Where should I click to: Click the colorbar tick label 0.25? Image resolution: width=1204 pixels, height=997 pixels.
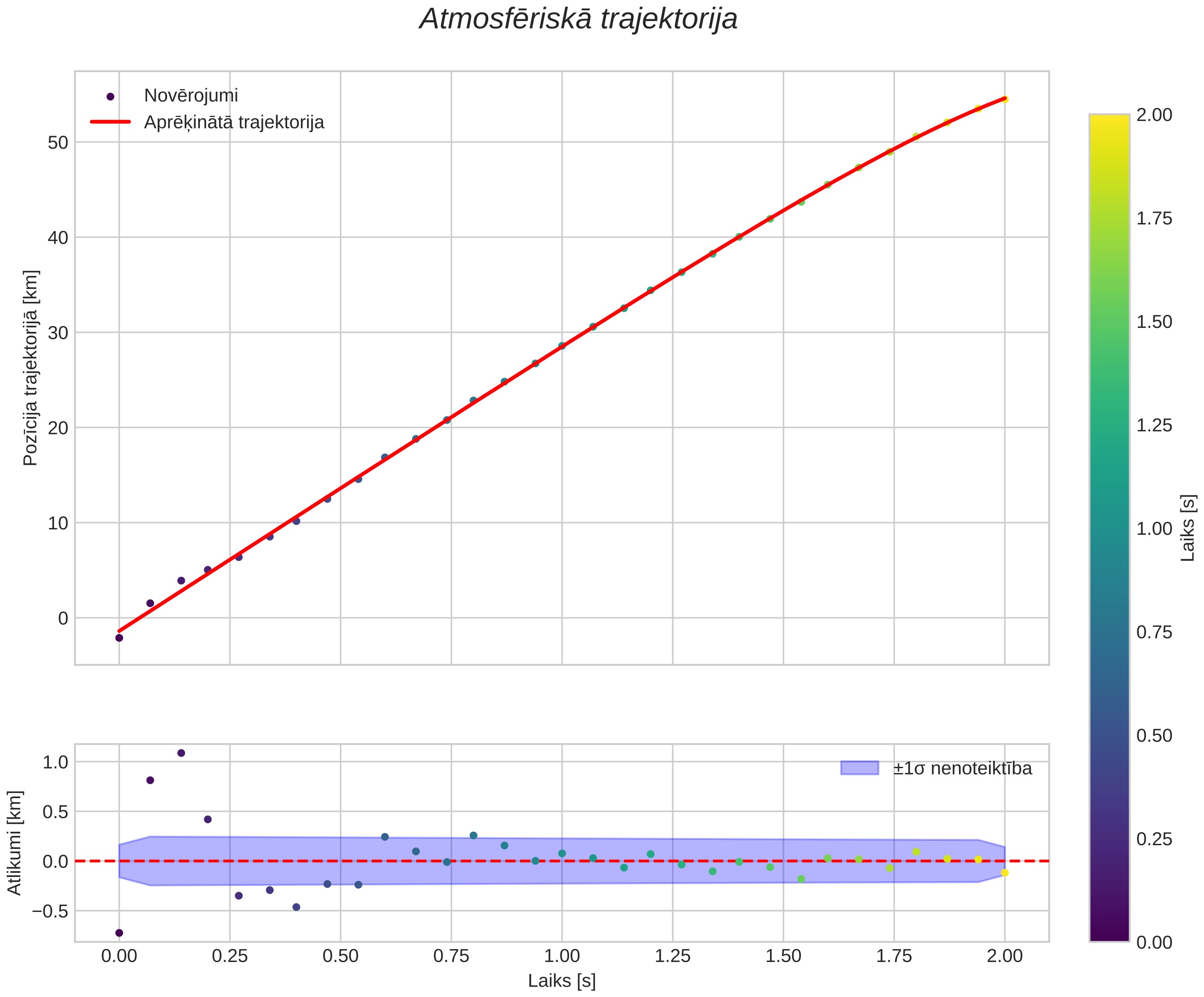(1155, 839)
